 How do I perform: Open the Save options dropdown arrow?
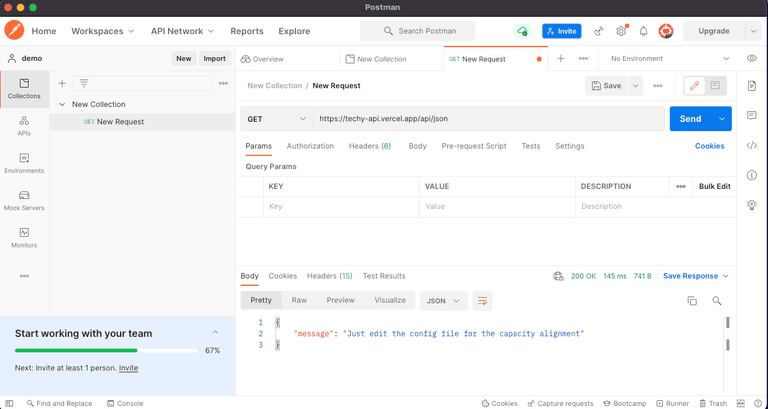pos(635,86)
